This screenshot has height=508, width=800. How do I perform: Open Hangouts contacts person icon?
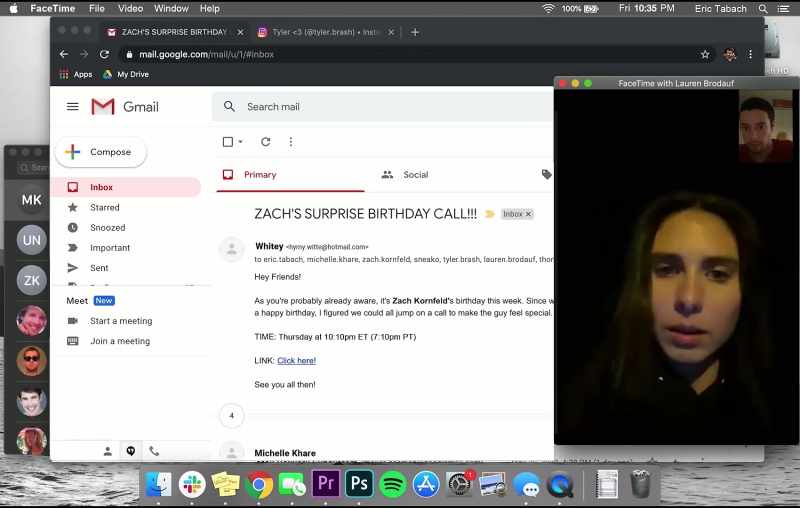coord(108,451)
